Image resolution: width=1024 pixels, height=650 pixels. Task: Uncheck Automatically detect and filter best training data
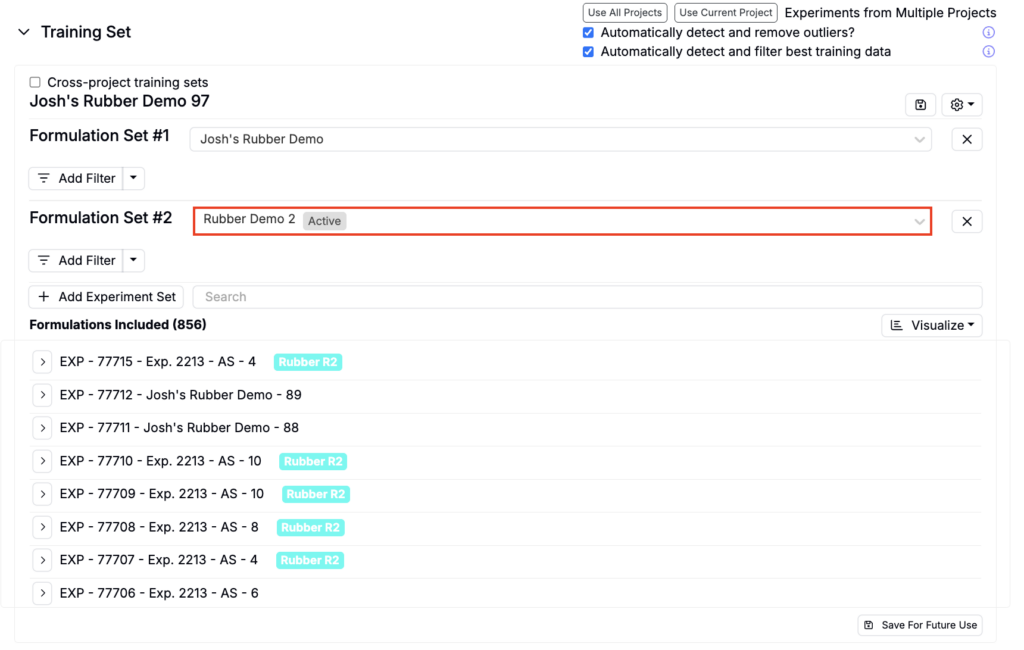coord(588,52)
